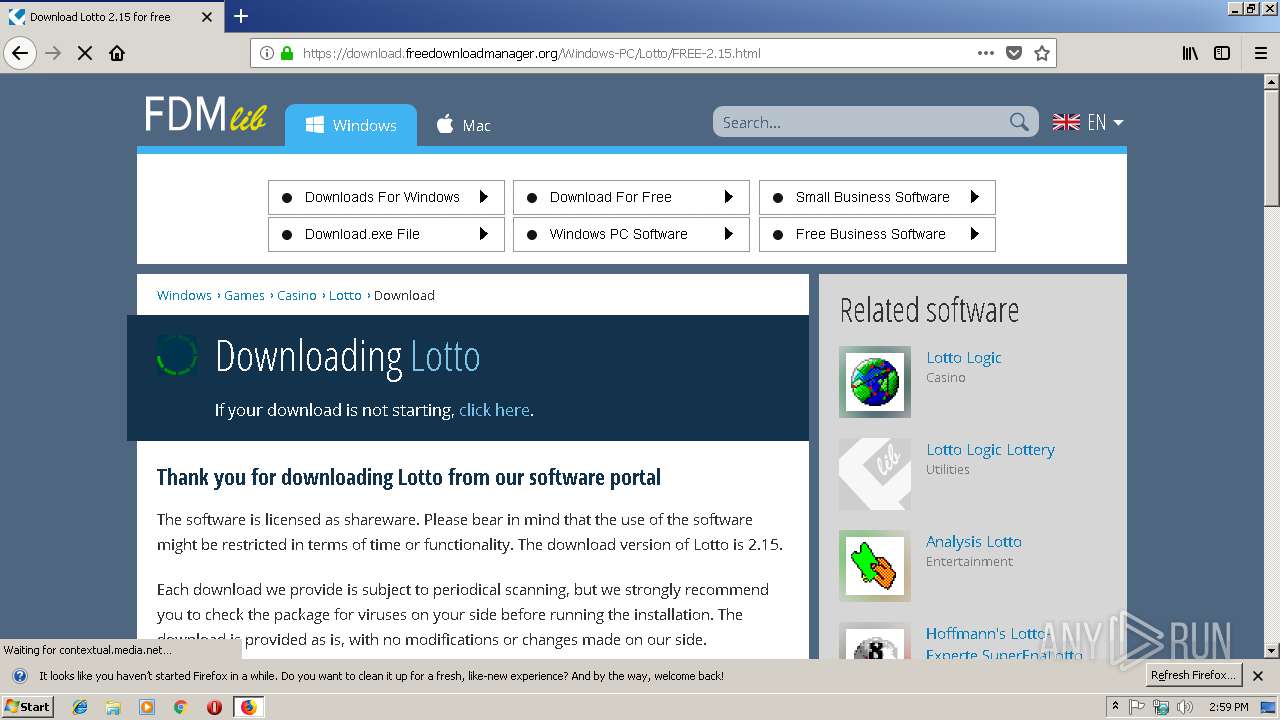Screen dimensions: 1280x720
Task: Click the Windows Start button
Action: coord(27,707)
